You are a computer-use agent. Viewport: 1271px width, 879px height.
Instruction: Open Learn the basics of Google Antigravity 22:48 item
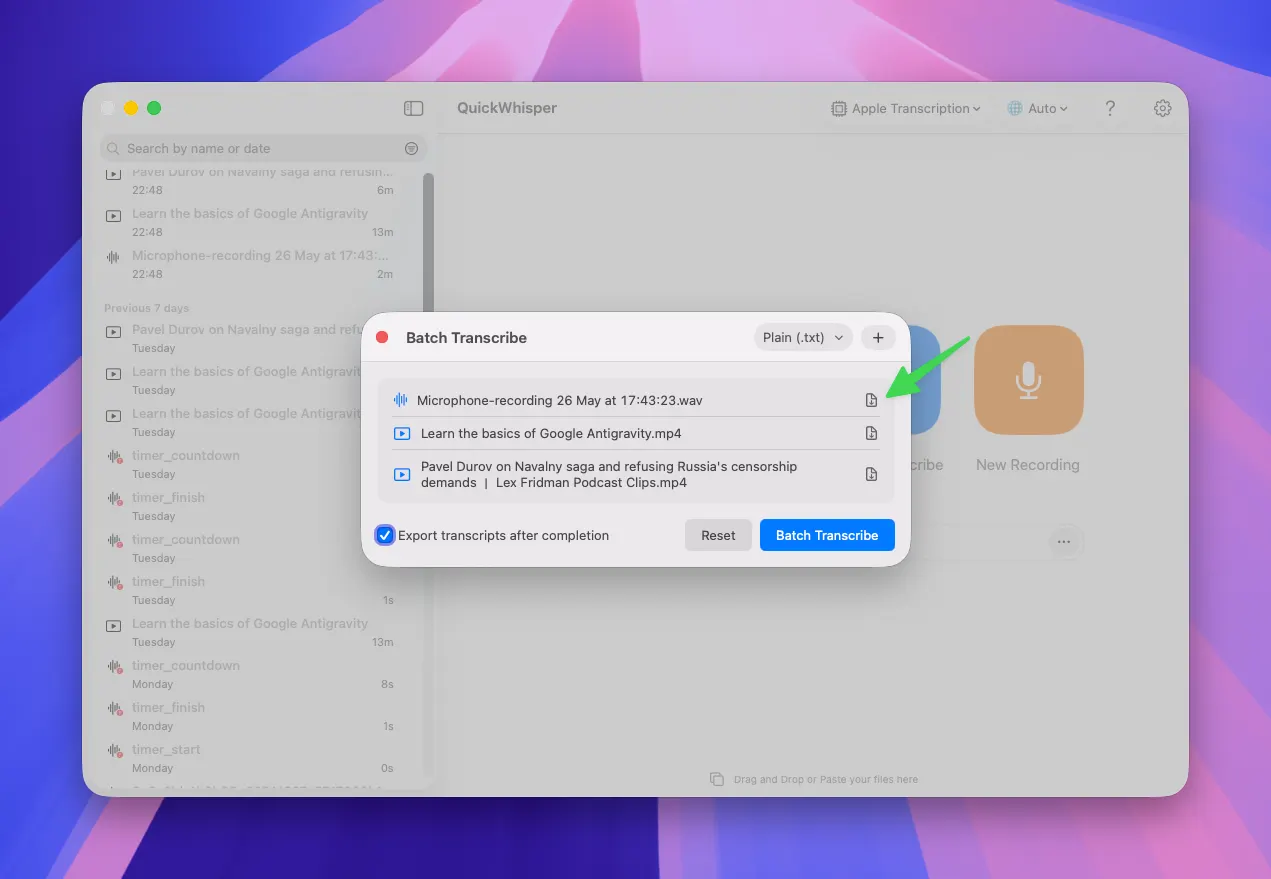[250, 222]
